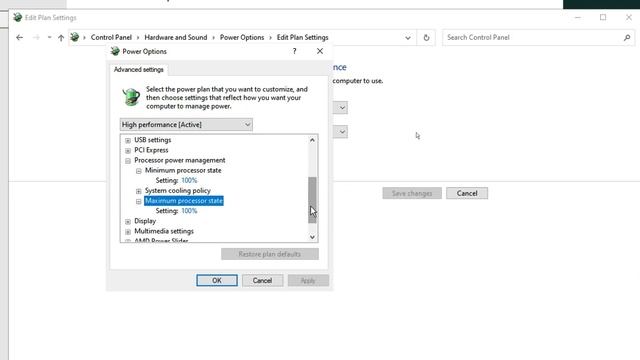Image resolution: width=640 pixels, height=360 pixels.
Task: Click the help question mark button
Action: (x=294, y=51)
